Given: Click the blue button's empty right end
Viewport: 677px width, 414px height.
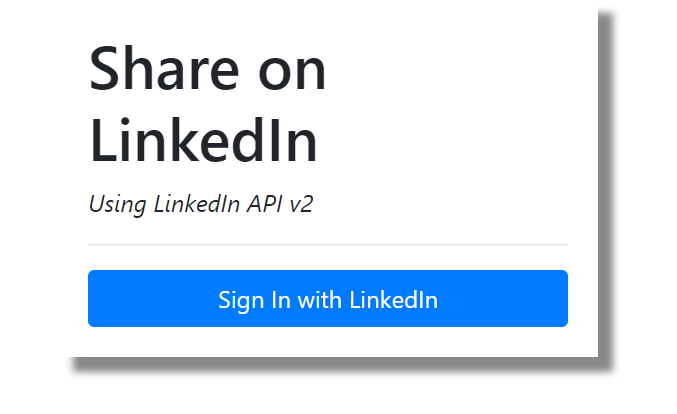Looking at the screenshot, I should point(520,299).
